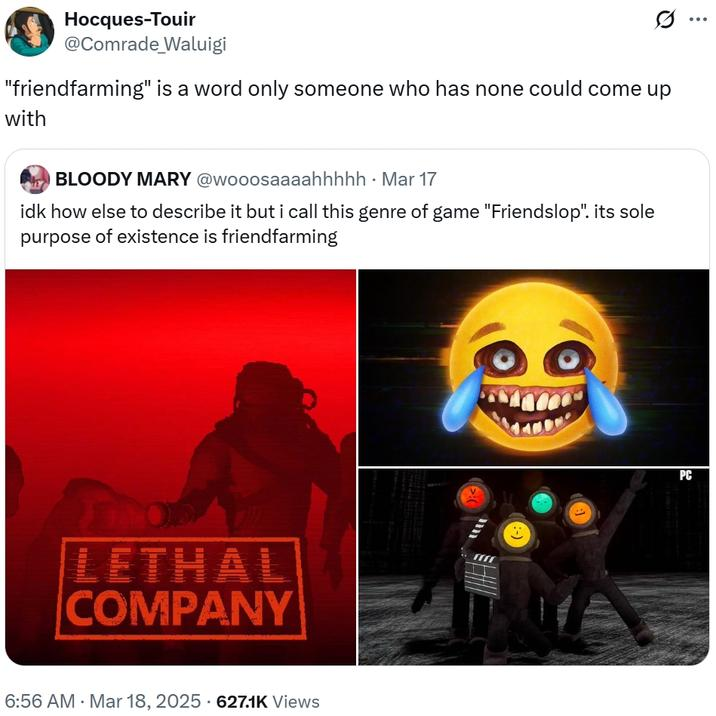Click the yellow smiley helmet character

(516, 533)
